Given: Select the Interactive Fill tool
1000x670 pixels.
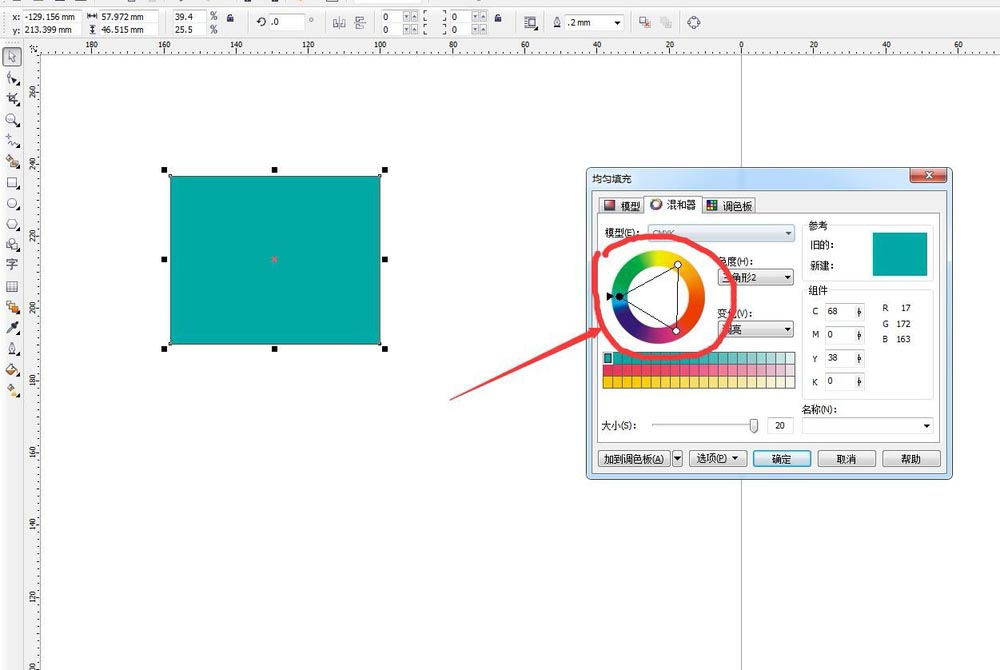Looking at the screenshot, I should click(12, 390).
